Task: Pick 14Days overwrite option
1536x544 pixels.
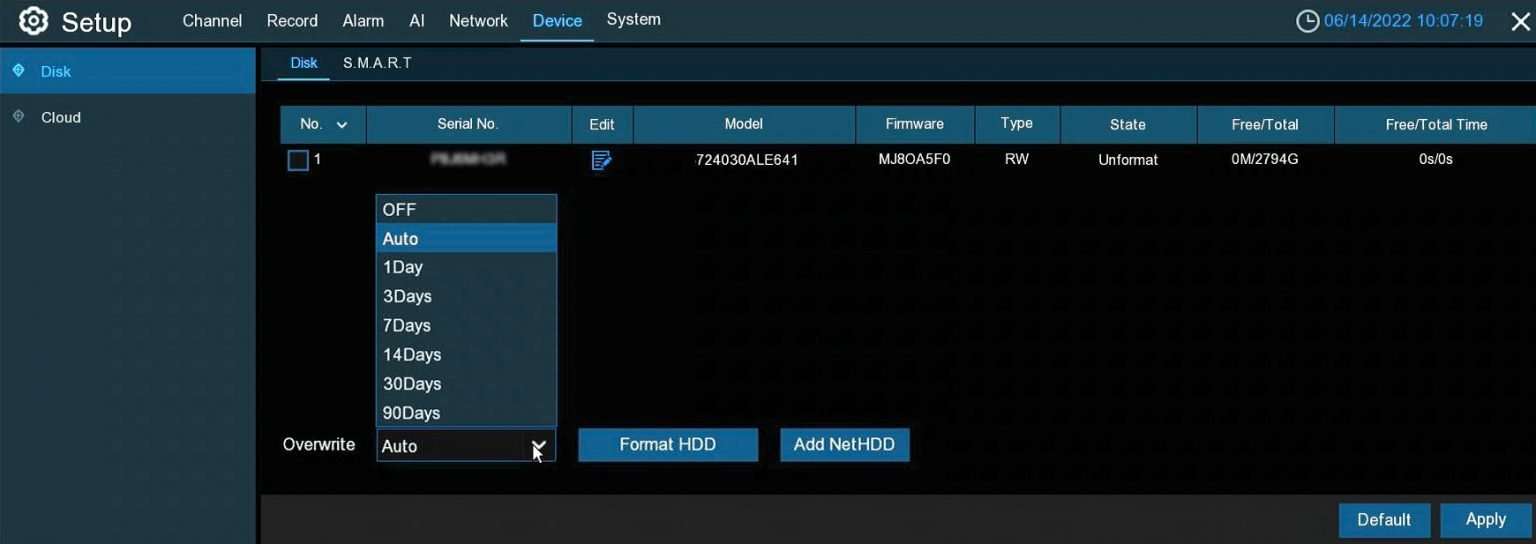Action: point(466,354)
